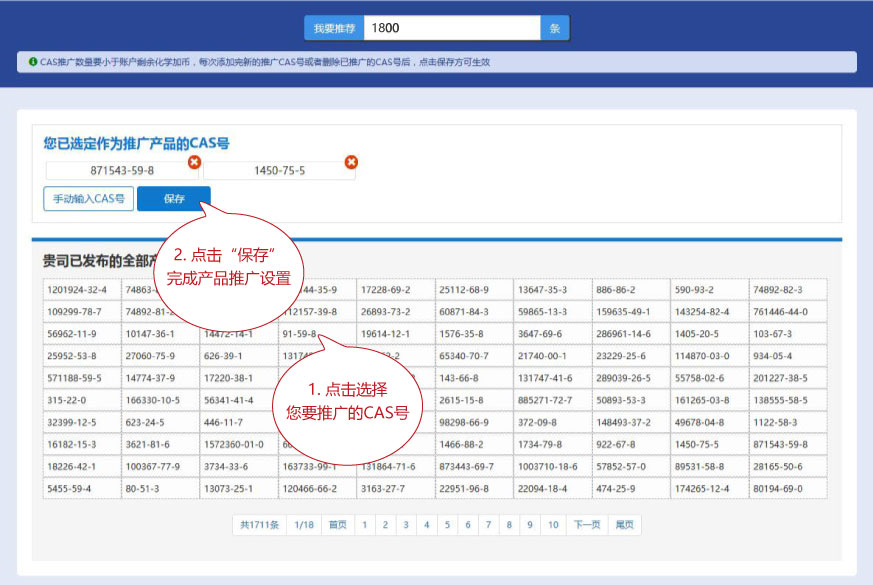Jump to 尾页 last page
The height and width of the screenshot is (585, 873).
624,525
